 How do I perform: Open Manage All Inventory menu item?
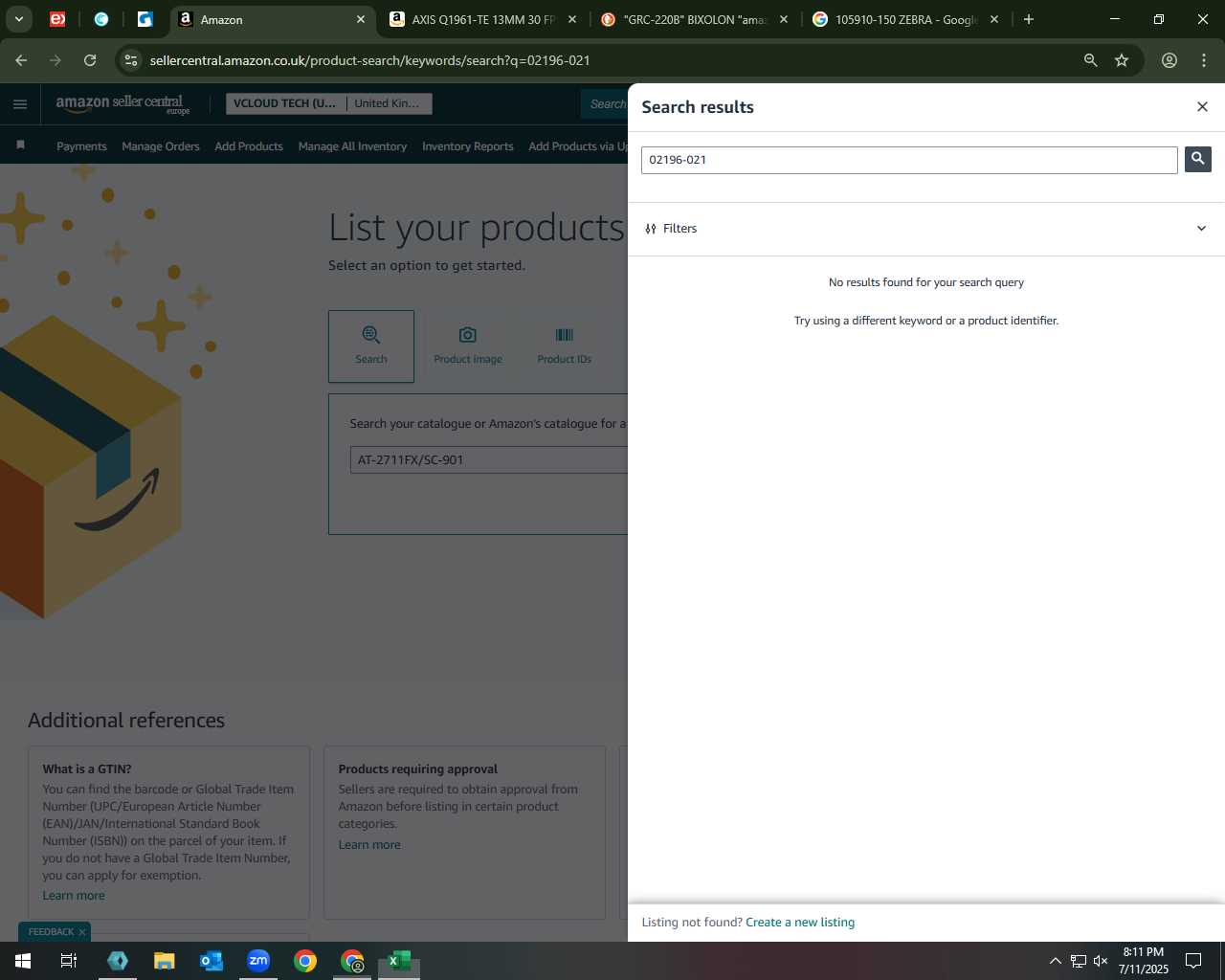(x=352, y=146)
